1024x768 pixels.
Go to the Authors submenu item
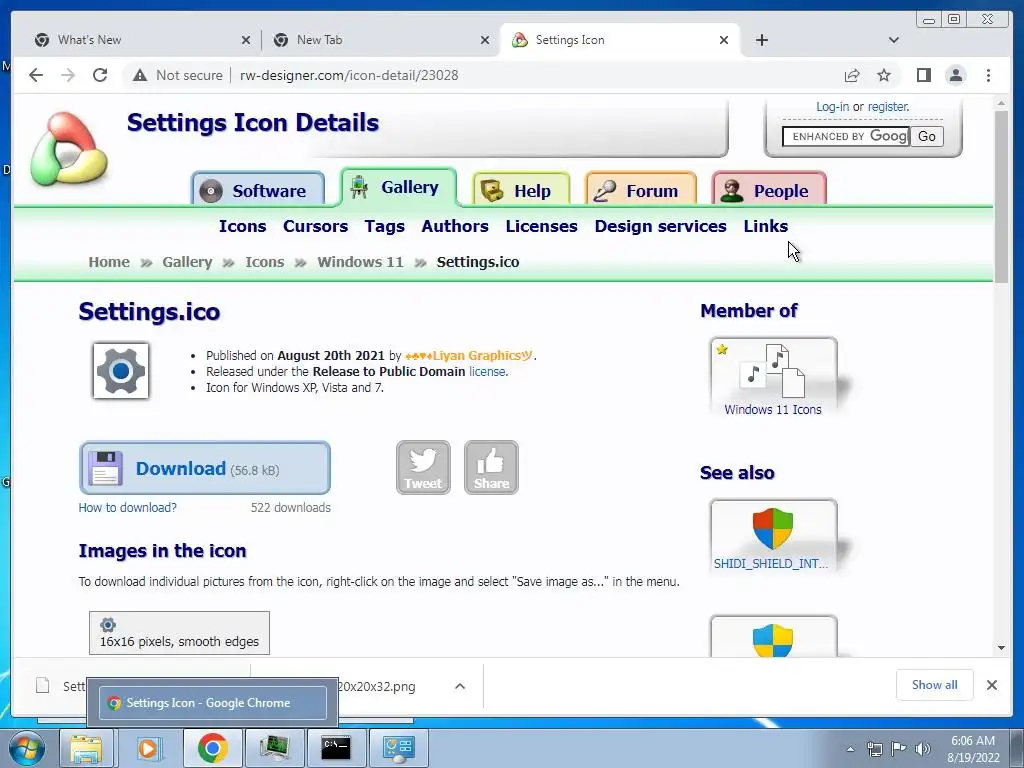click(455, 226)
